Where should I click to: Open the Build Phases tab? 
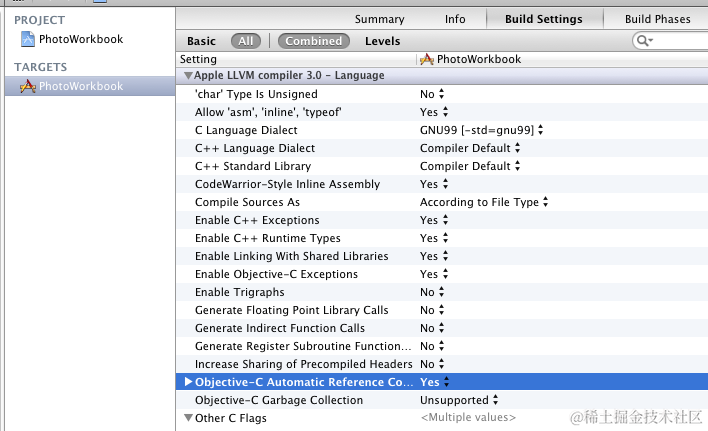tap(657, 19)
